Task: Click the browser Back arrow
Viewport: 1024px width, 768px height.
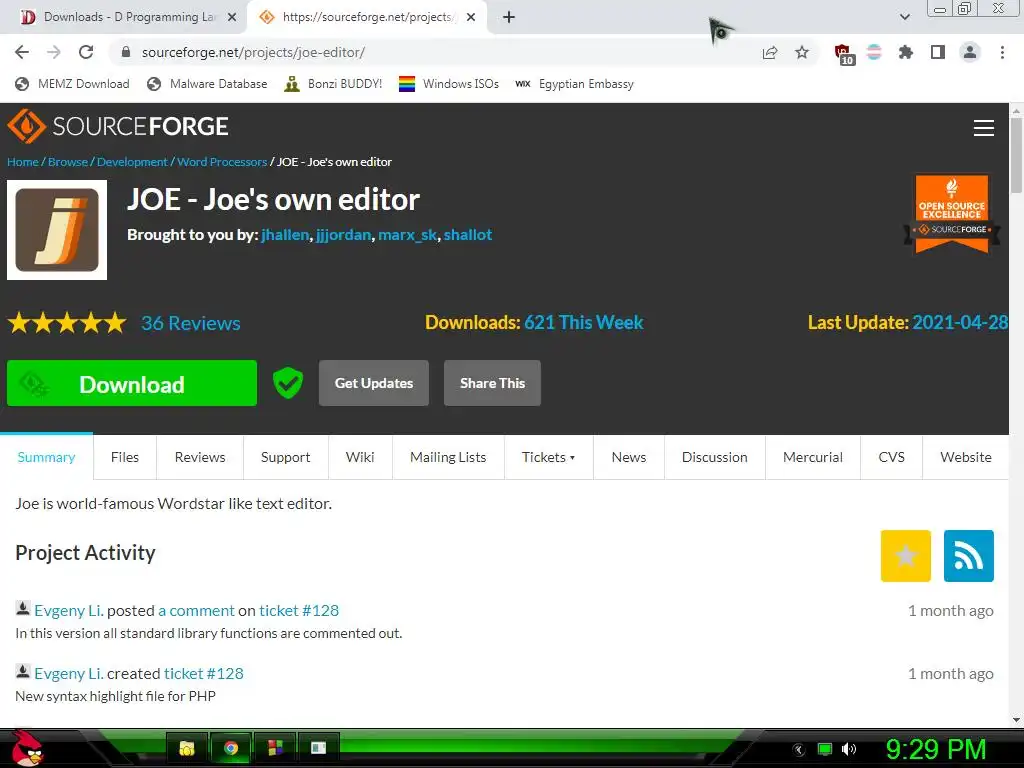Action: pos(22,52)
